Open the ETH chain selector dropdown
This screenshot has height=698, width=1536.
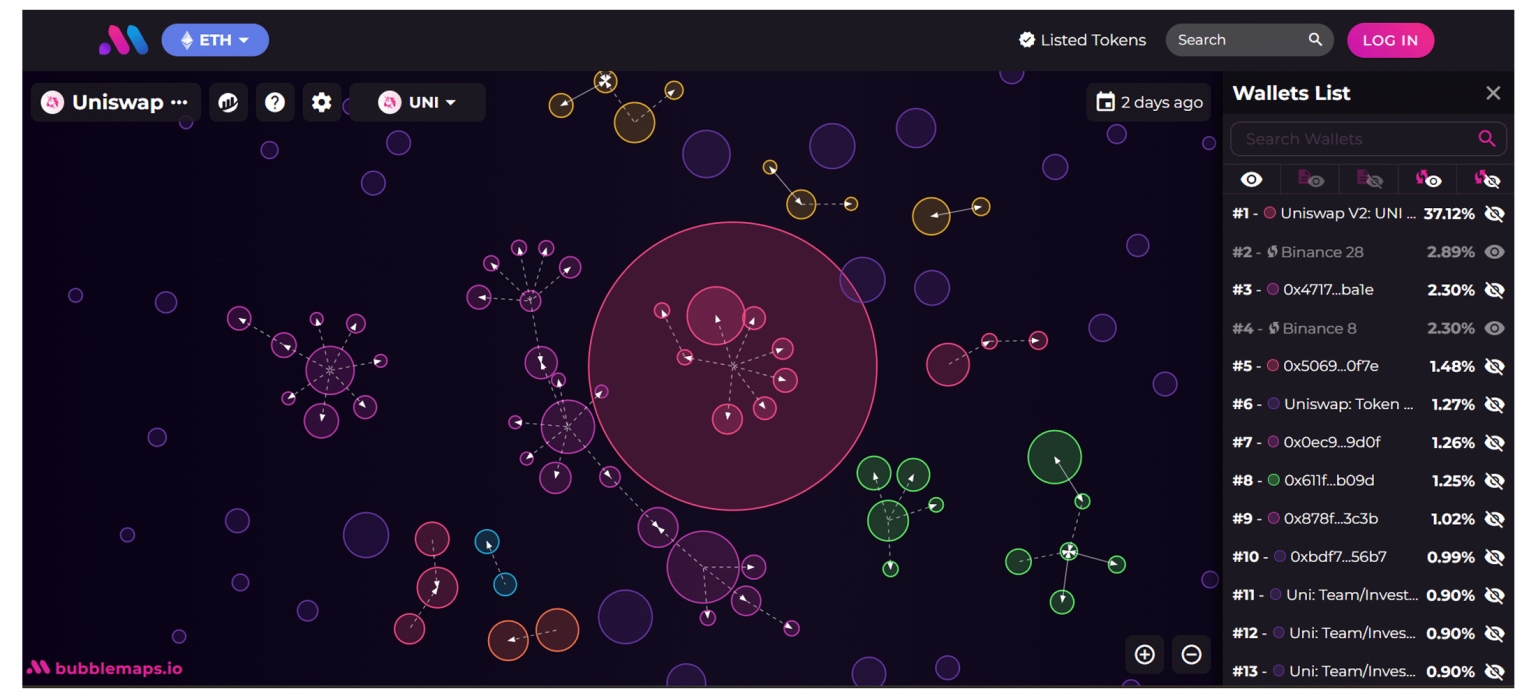coord(215,40)
